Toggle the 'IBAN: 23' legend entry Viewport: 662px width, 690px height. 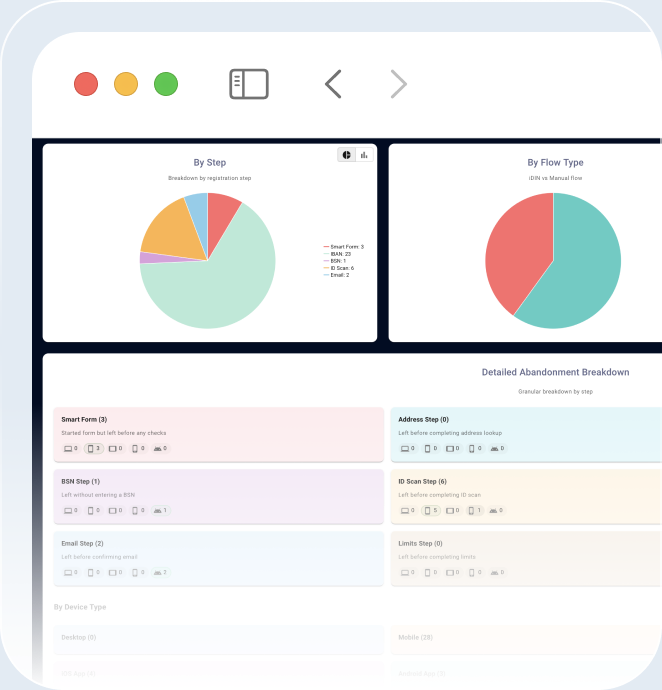(337, 254)
